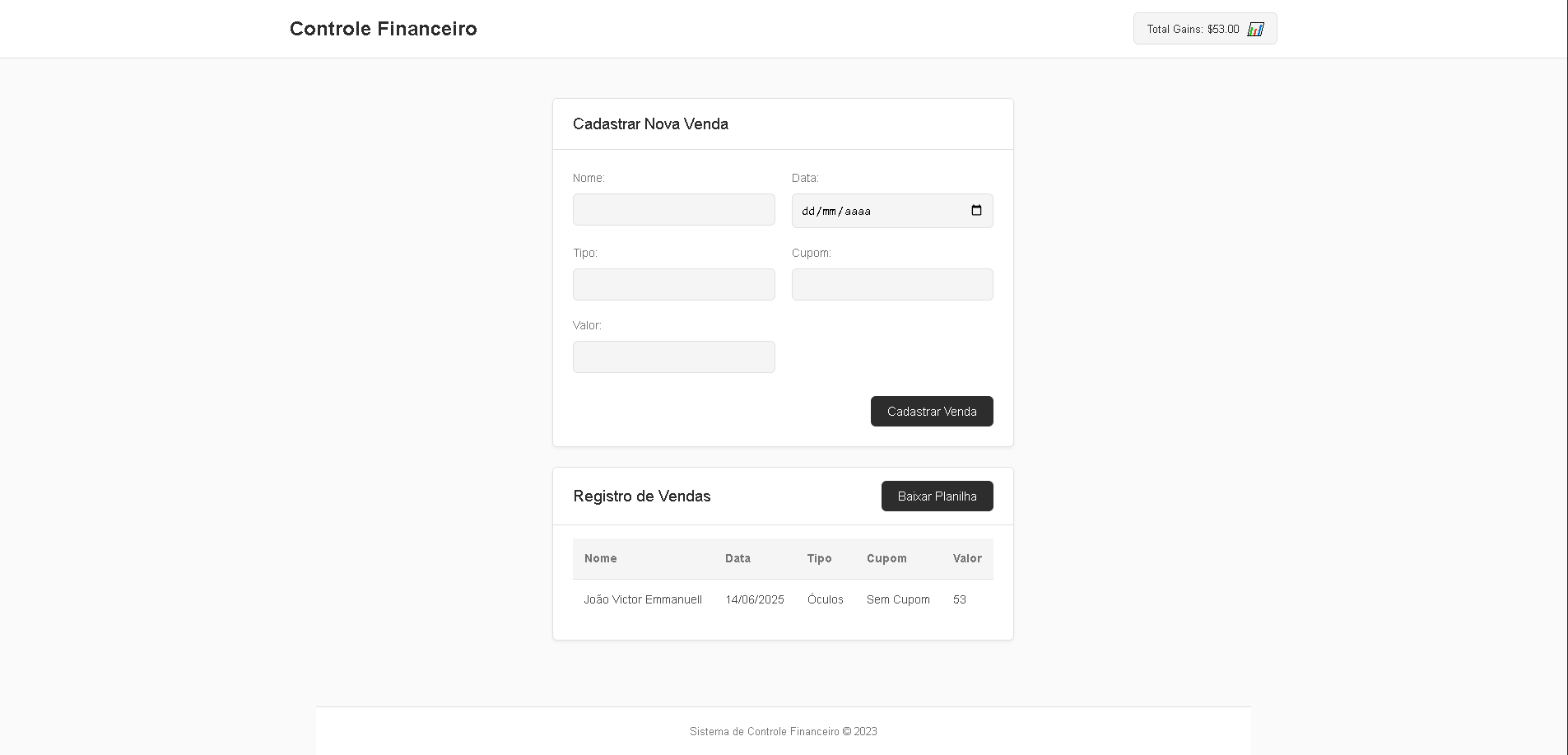Image resolution: width=1568 pixels, height=755 pixels.
Task: Click the Tipo column header in sales table
Action: [819, 558]
